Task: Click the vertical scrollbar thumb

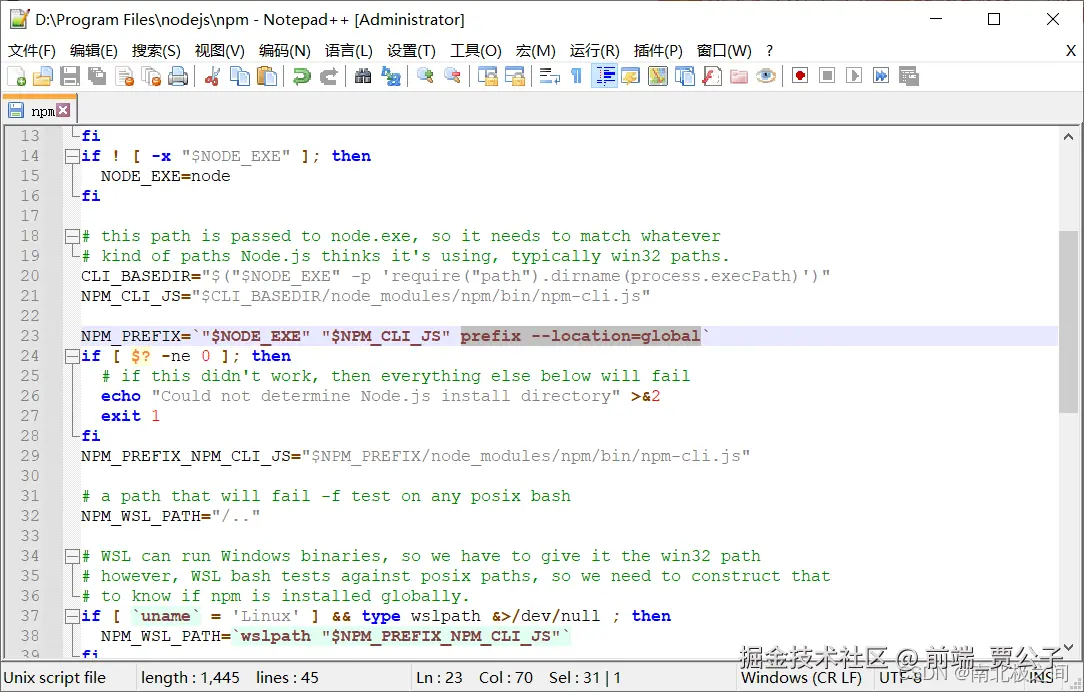Action: [1068, 321]
